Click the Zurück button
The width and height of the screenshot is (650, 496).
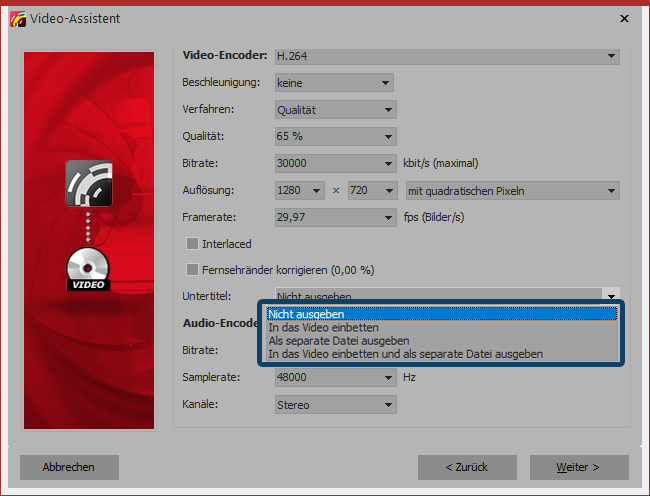pos(467,467)
